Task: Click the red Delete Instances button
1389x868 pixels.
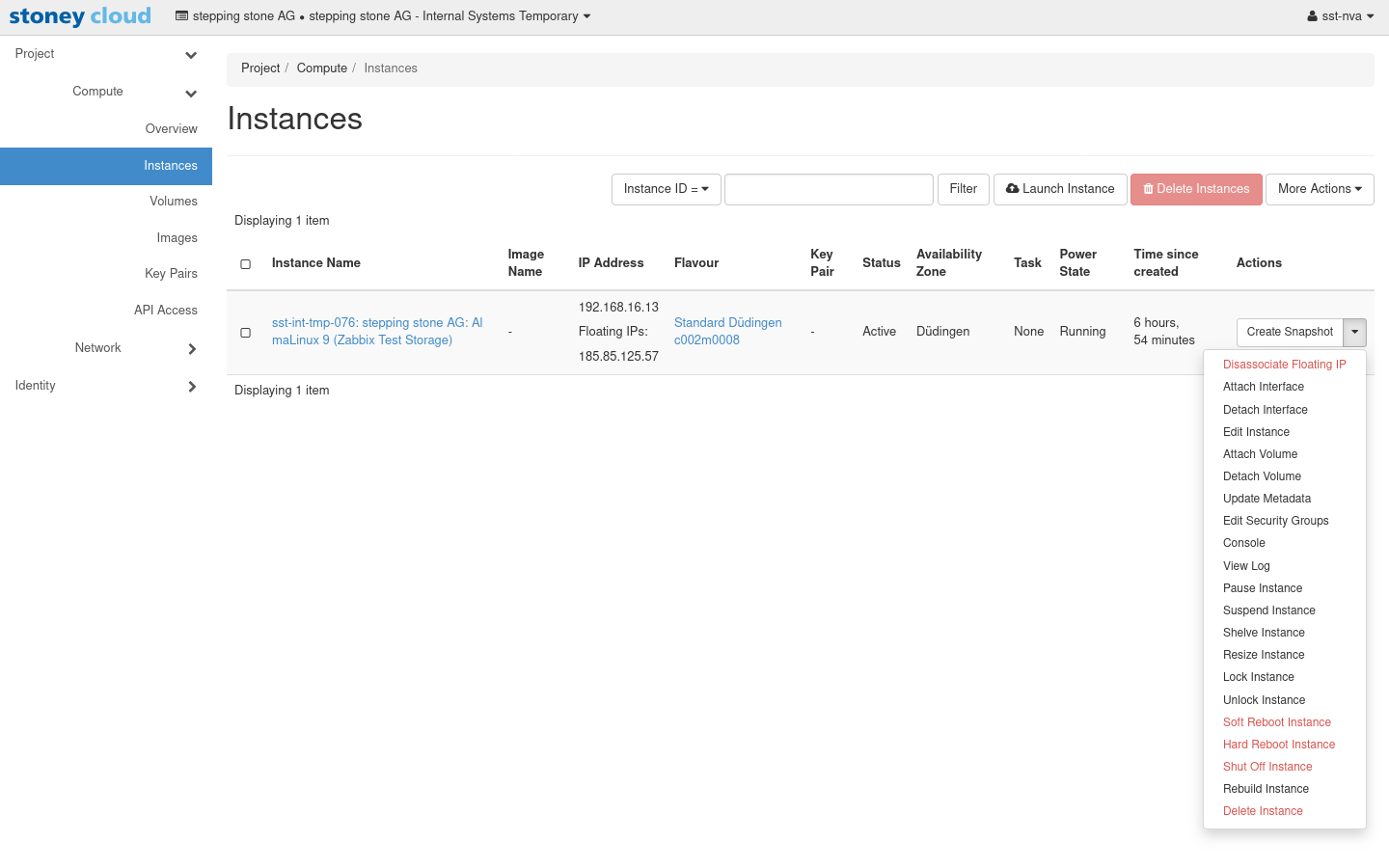Action: [1196, 189]
